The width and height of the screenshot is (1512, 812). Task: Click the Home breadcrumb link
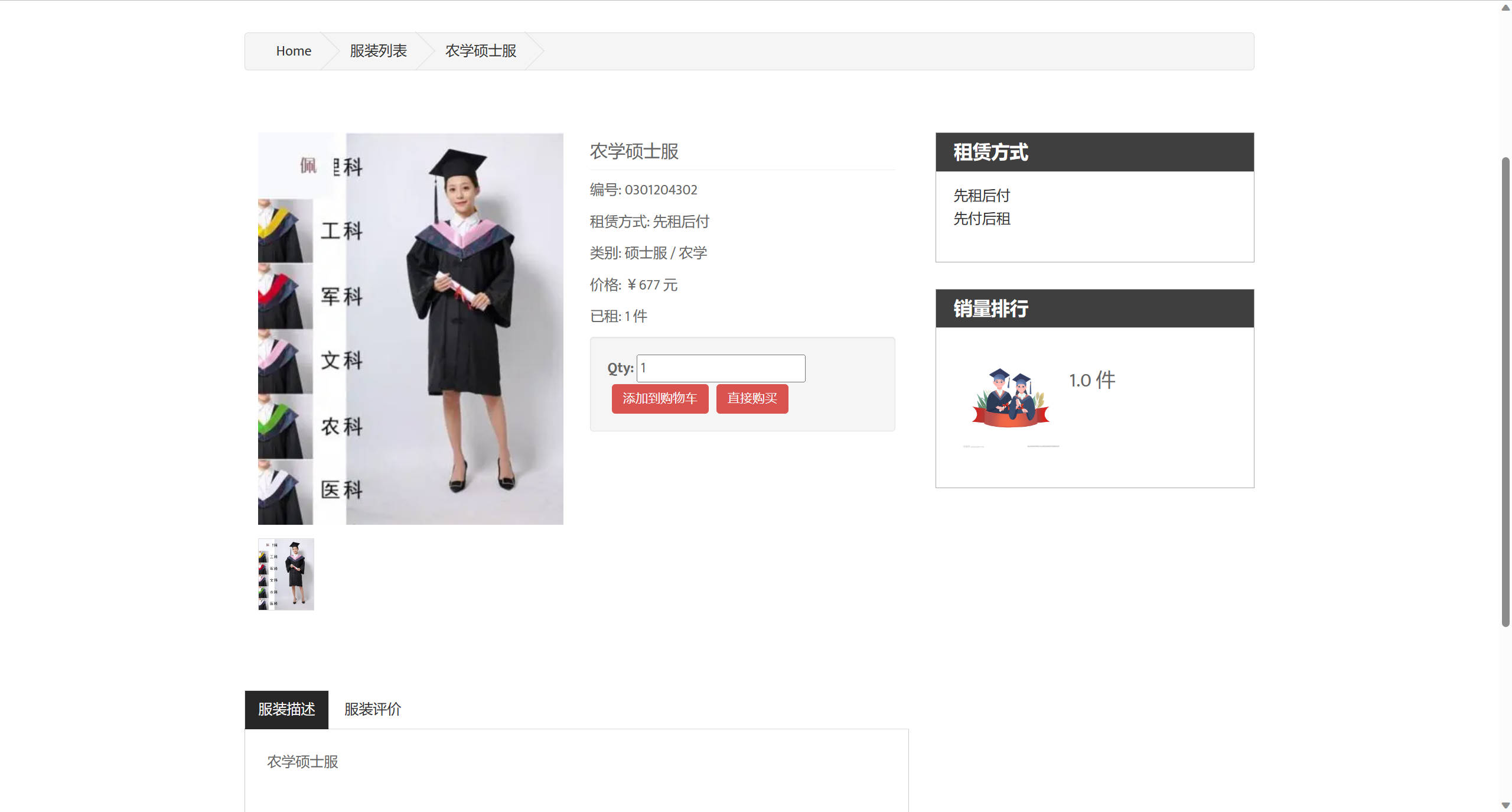click(x=294, y=51)
